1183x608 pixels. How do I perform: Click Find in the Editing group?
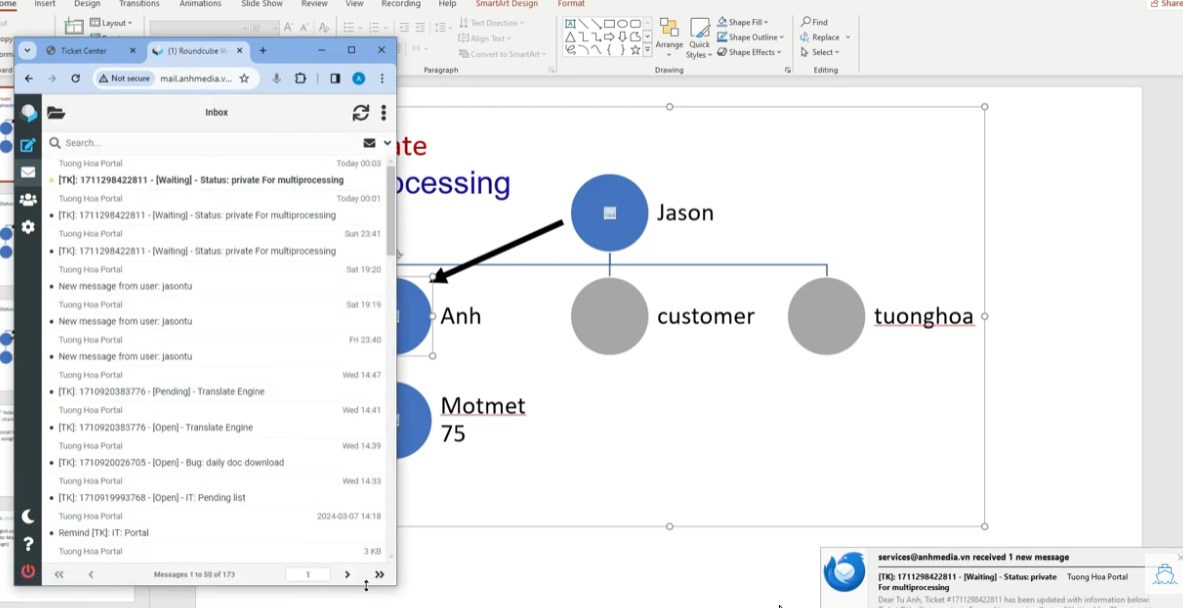817,21
